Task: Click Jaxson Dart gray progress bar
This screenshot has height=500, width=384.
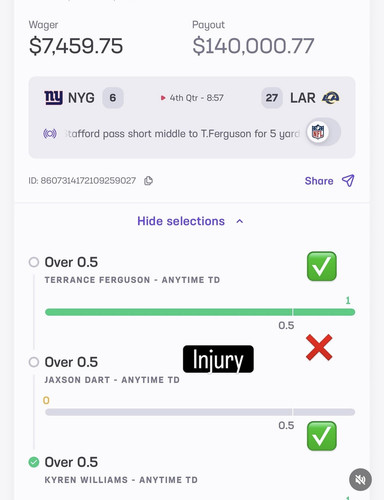Action: click(200, 412)
